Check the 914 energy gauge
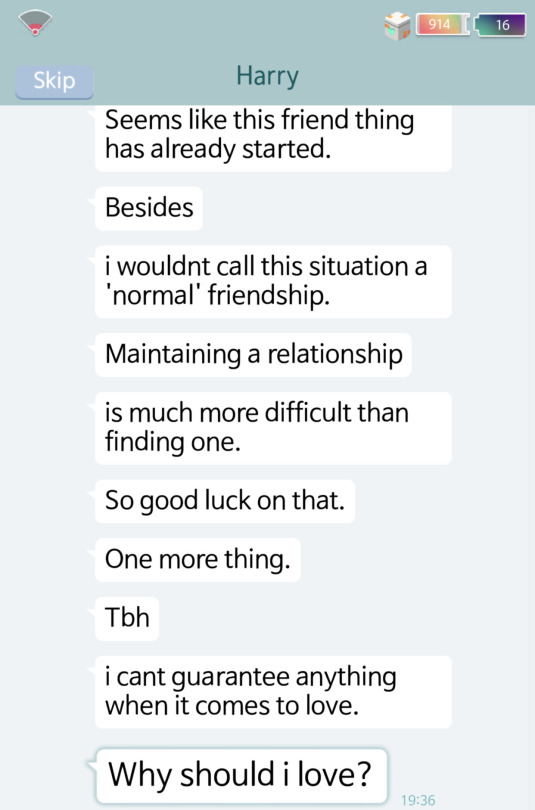Screen dimensions: 535x810 (443, 24)
